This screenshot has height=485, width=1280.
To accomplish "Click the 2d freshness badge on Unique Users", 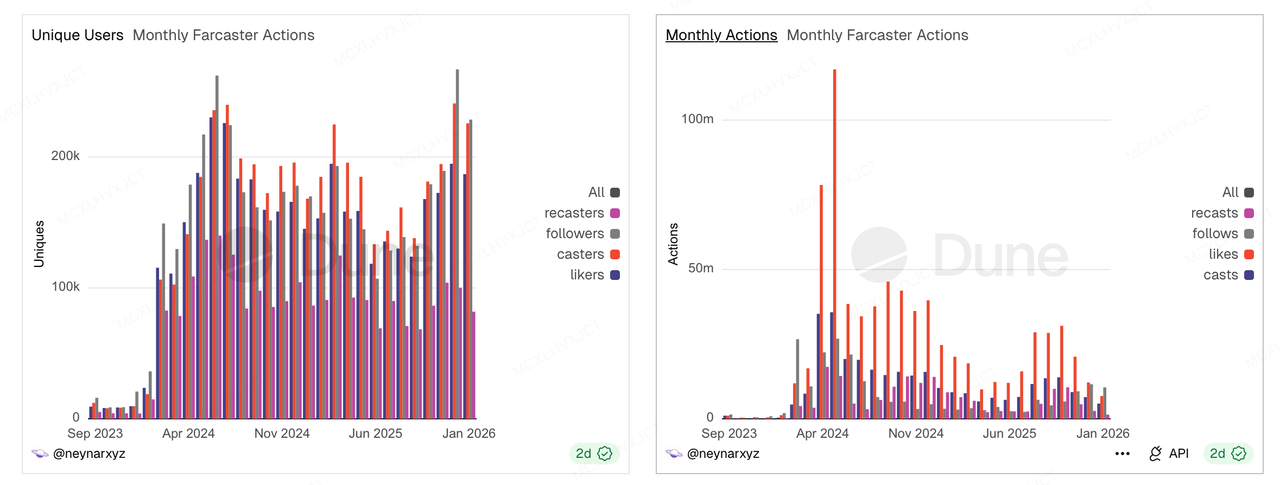I will pos(596,453).
